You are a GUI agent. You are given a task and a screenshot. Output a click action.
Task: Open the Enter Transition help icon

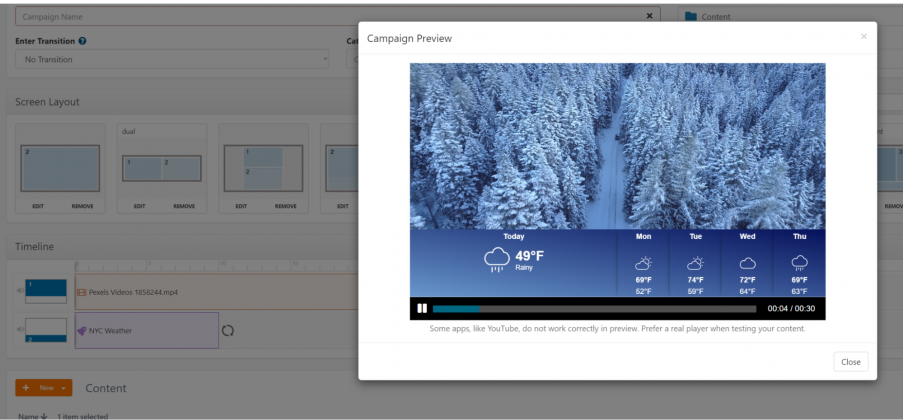(82, 41)
